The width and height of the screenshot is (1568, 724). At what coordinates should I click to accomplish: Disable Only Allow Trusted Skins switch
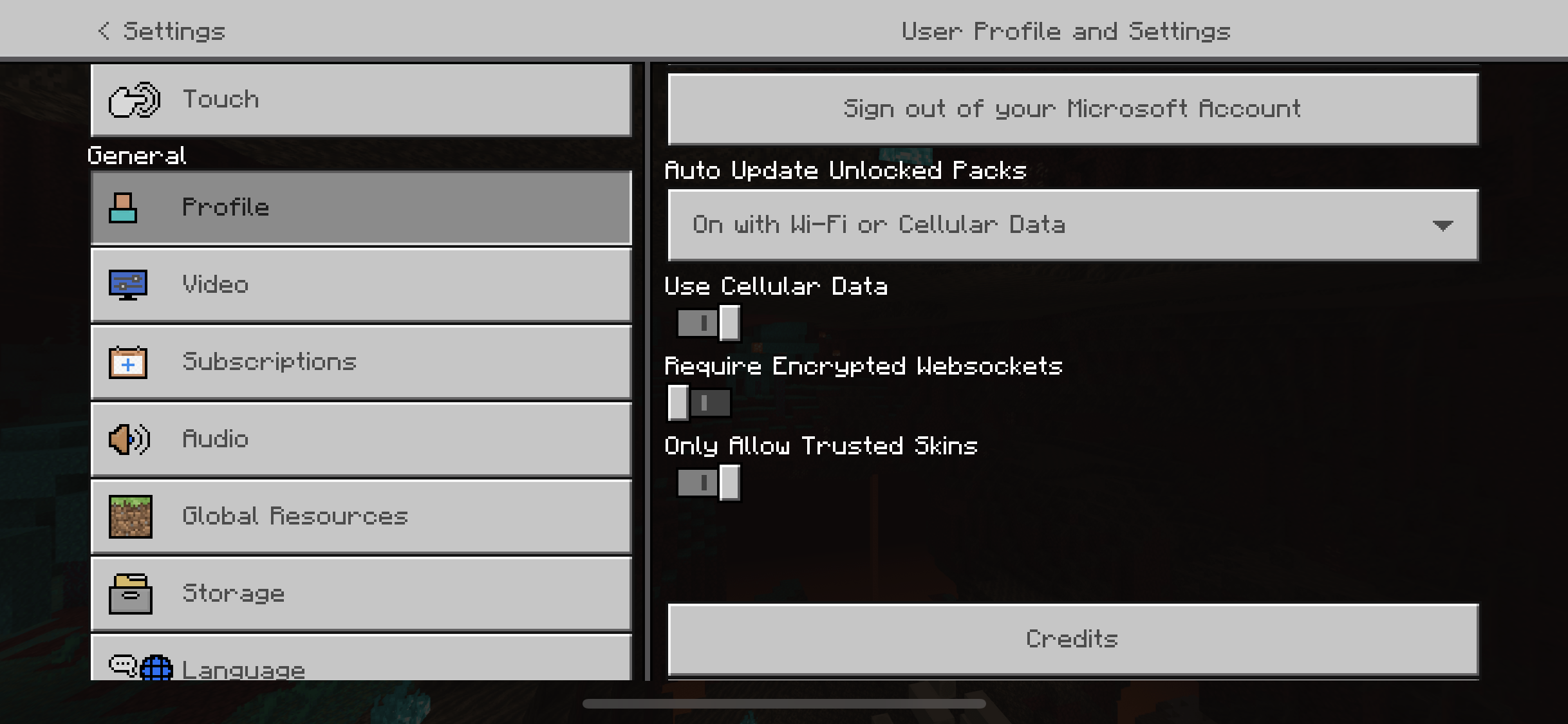(708, 482)
